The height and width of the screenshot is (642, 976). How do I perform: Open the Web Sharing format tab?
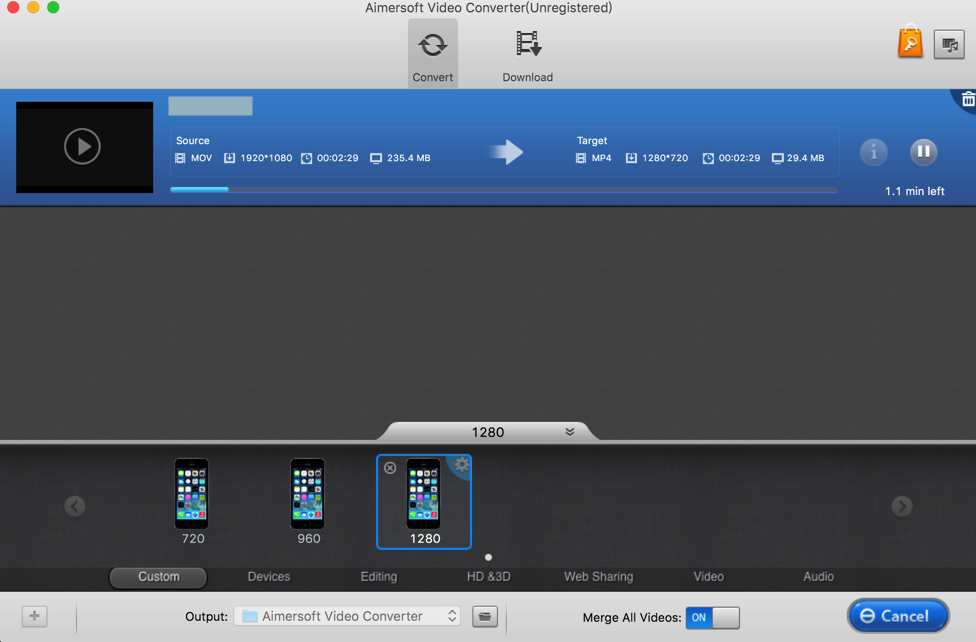(599, 577)
